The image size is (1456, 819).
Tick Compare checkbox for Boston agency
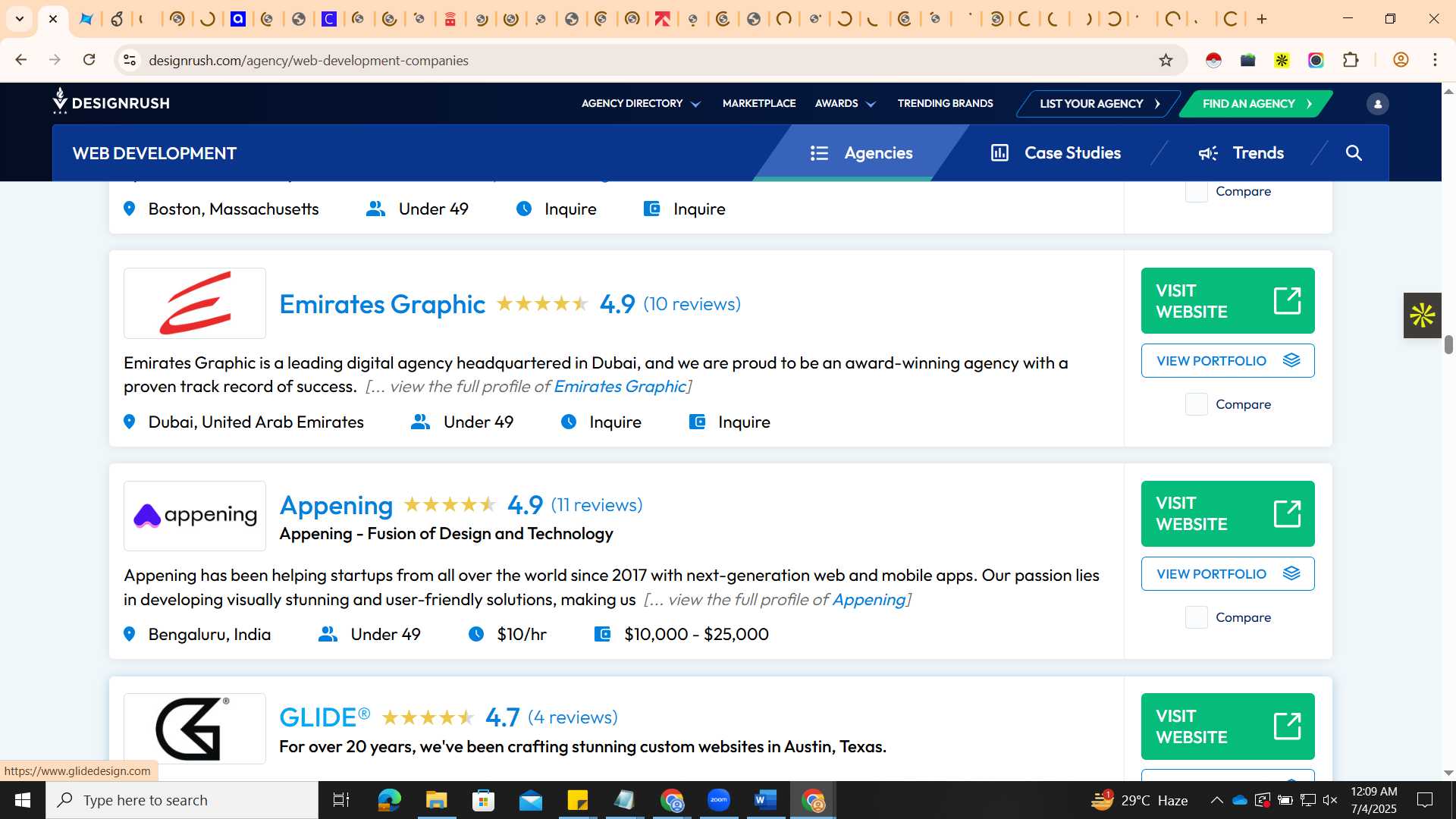[1197, 191]
